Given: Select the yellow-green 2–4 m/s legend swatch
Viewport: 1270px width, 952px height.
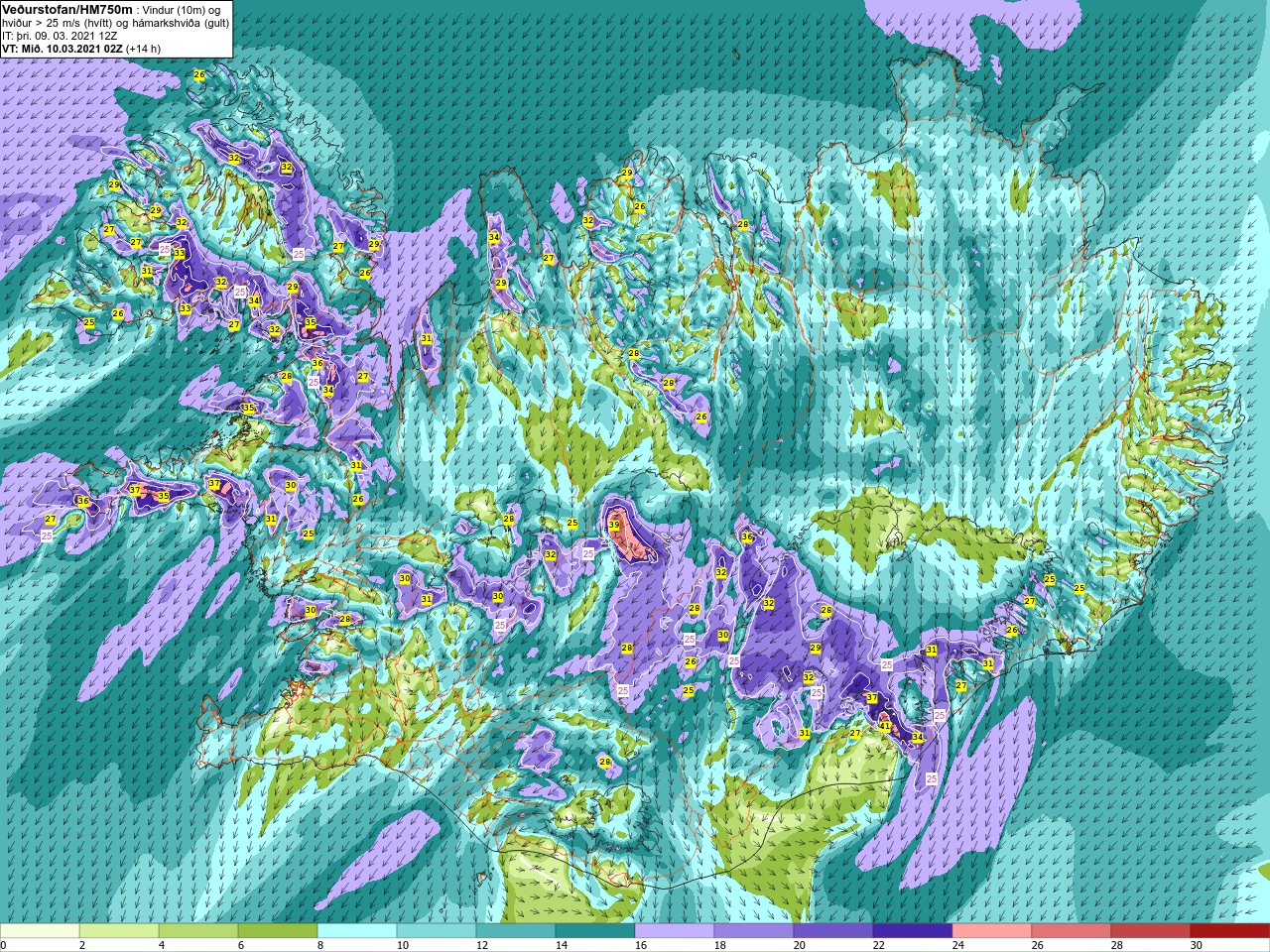Looking at the screenshot, I should [119, 931].
